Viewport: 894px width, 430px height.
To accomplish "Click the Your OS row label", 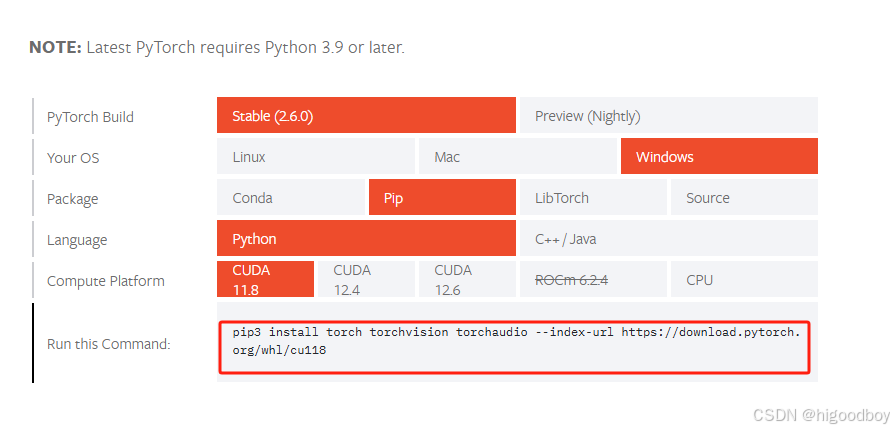I will coord(73,158).
